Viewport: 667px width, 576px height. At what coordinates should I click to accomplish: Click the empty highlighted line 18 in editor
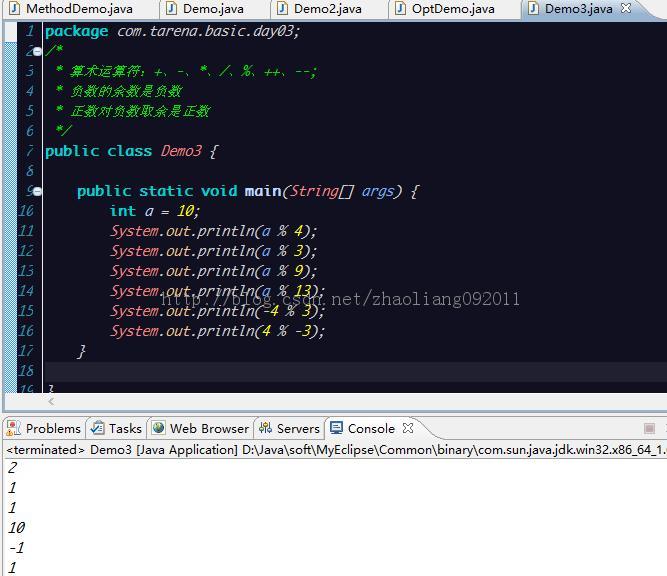pyautogui.click(x=356, y=371)
